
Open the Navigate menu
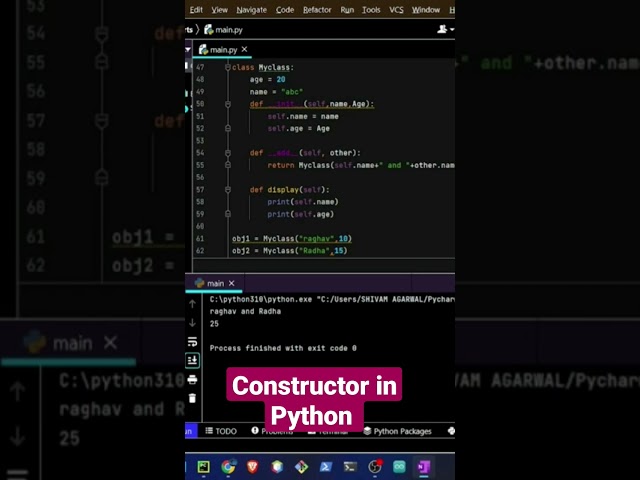coord(251,10)
